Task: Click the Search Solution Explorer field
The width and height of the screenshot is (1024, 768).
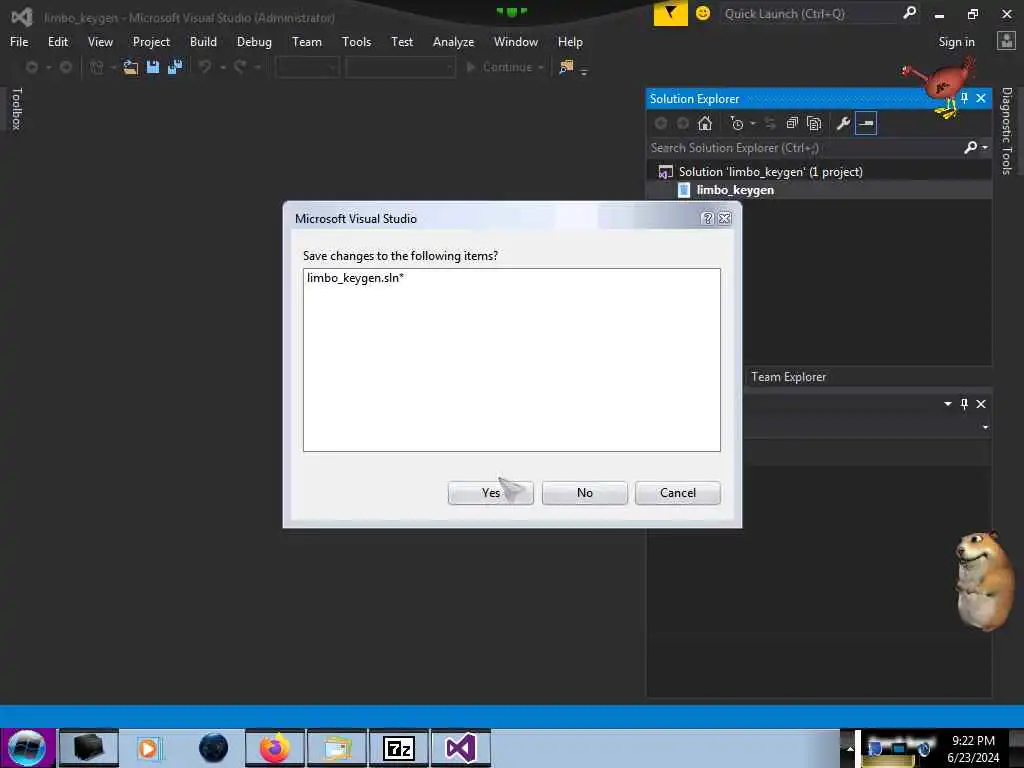Action: tap(805, 148)
